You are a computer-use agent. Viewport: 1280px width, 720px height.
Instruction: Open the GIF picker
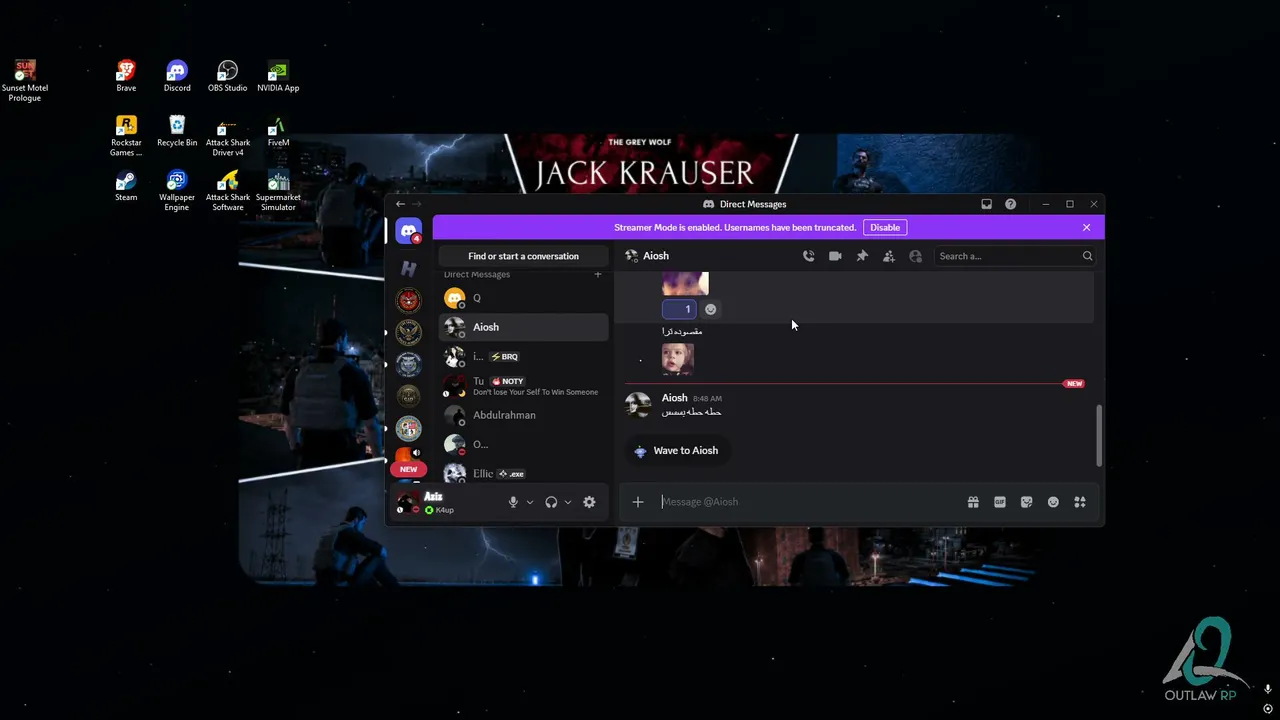[1000, 502]
